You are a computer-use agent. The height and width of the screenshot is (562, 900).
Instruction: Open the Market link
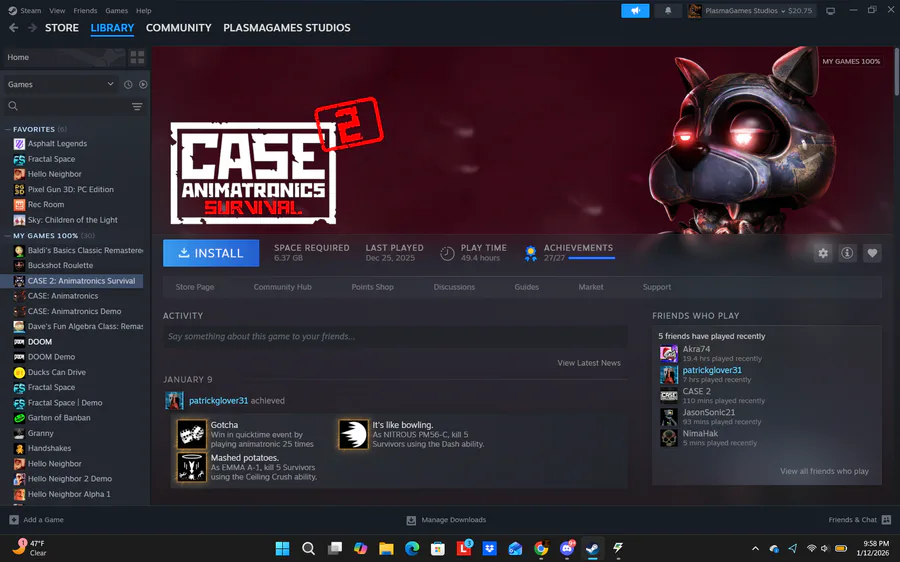(x=591, y=287)
